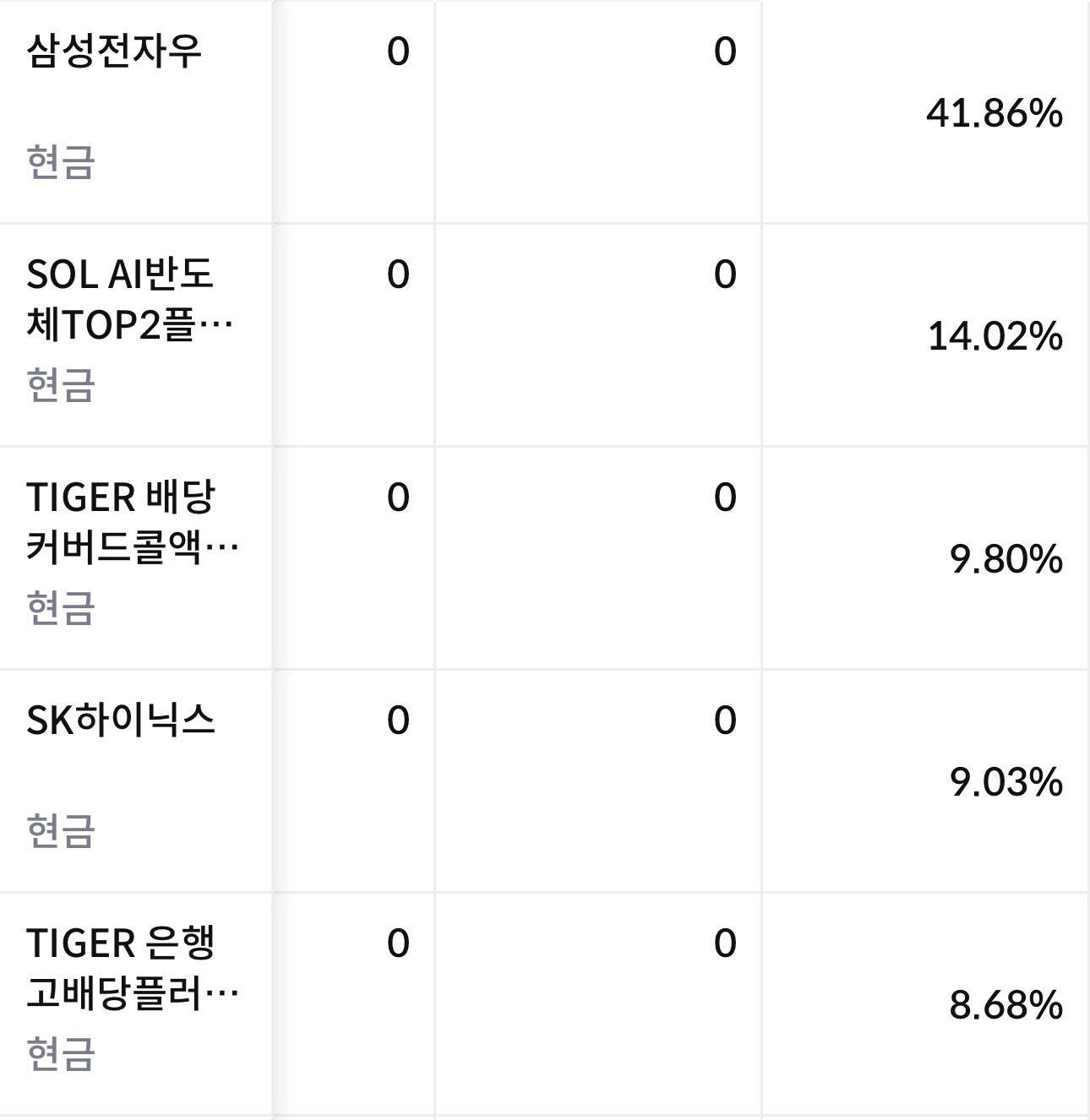Viewport: 1090px width, 1120px height.
Task: Open TIGER 배당커버드콜액 ETF entry
Action: pos(133,523)
